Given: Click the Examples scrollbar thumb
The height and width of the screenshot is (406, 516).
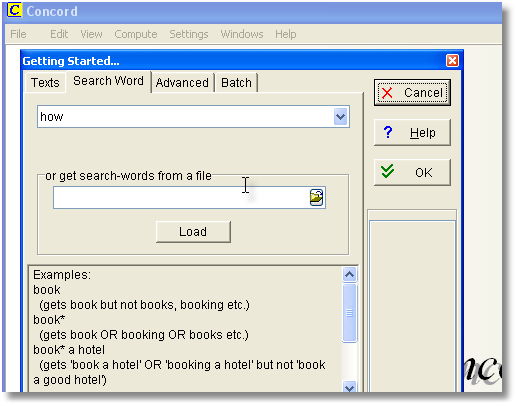Looking at the screenshot, I should 349,313.
